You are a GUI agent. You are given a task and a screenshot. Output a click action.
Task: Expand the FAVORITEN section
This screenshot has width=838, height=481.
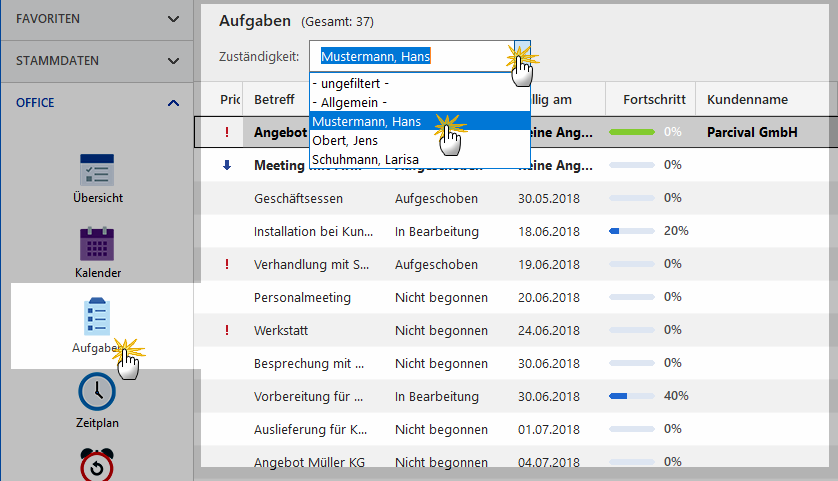click(x=97, y=19)
